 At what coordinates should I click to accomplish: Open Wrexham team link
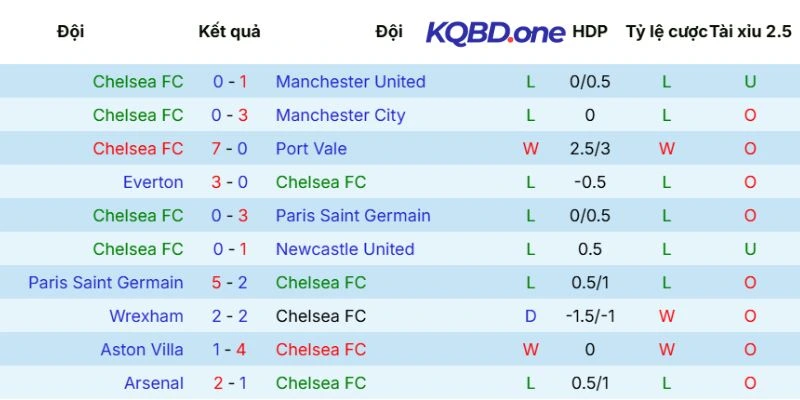pyautogui.click(x=146, y=316)
